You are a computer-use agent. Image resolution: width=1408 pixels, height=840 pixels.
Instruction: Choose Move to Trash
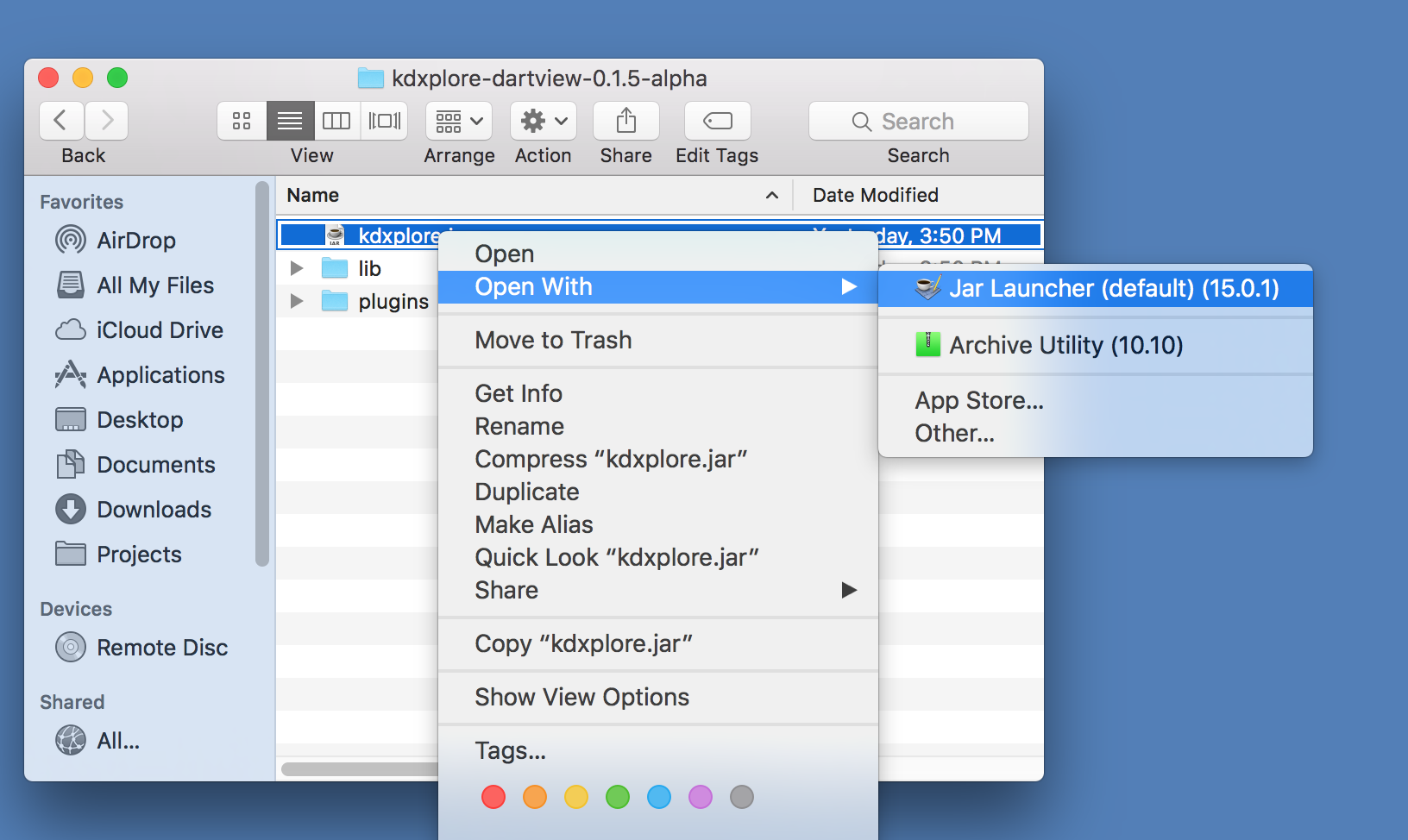point(658,340)
